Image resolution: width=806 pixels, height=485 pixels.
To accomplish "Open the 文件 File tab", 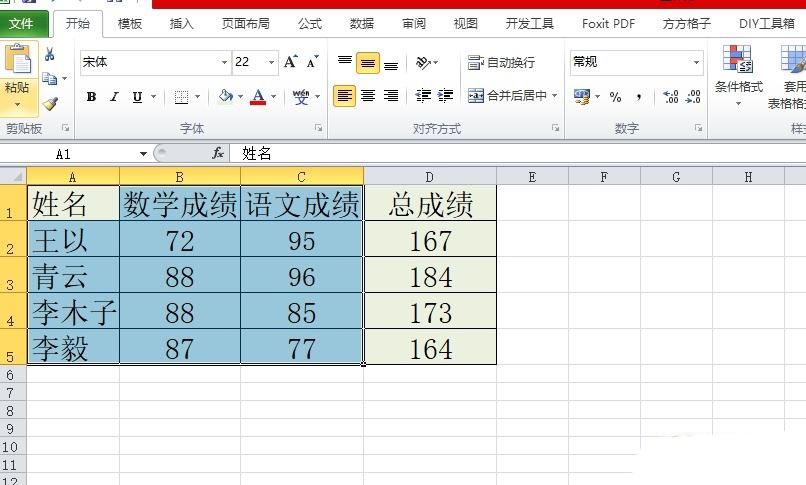I will click(22, 24).
